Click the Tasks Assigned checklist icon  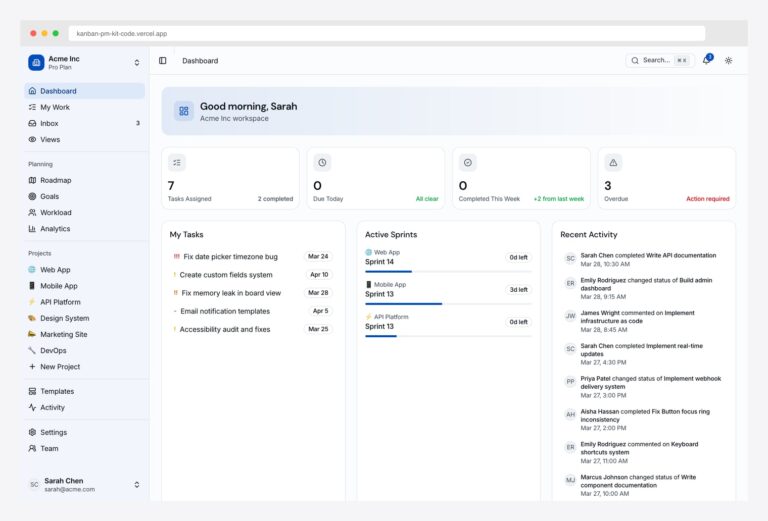(177, 163)
